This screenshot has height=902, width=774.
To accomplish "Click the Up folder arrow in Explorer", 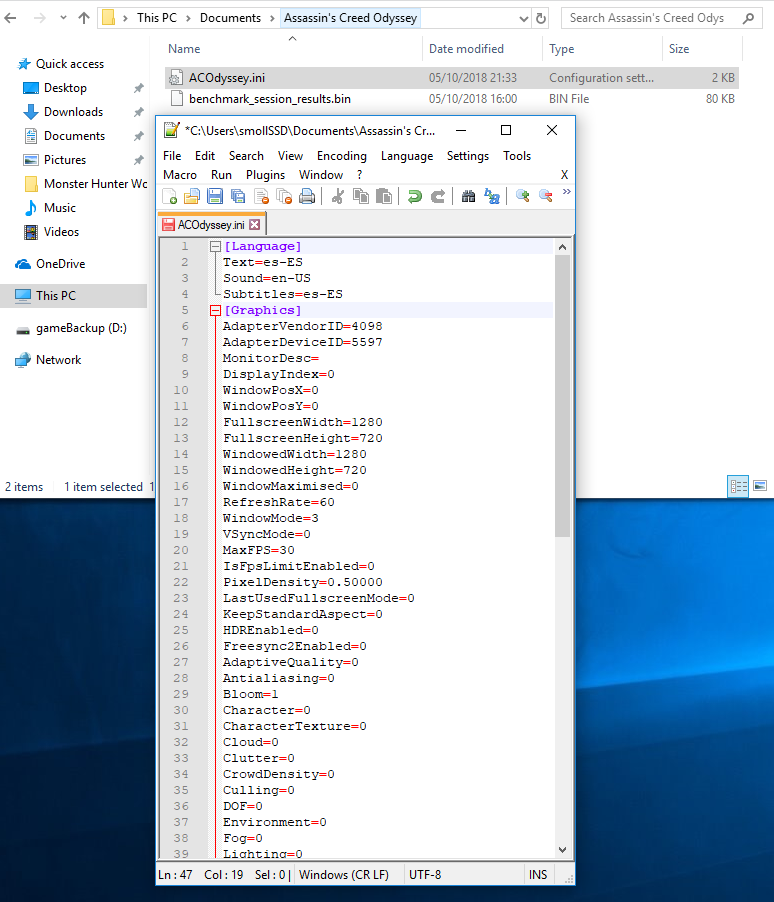I will [x=84, y=18].
